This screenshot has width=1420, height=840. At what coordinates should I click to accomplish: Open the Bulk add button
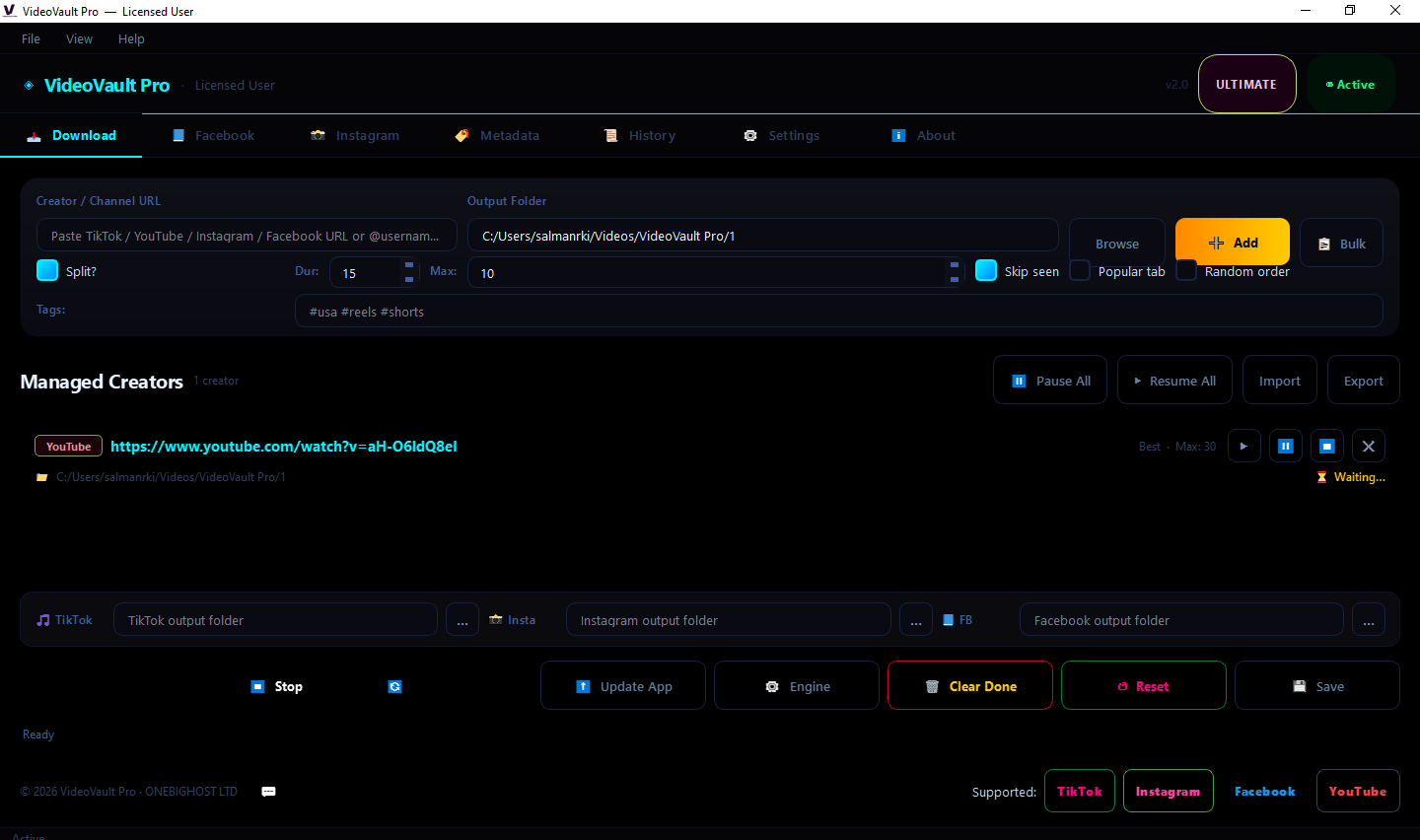click(1341, 244)
